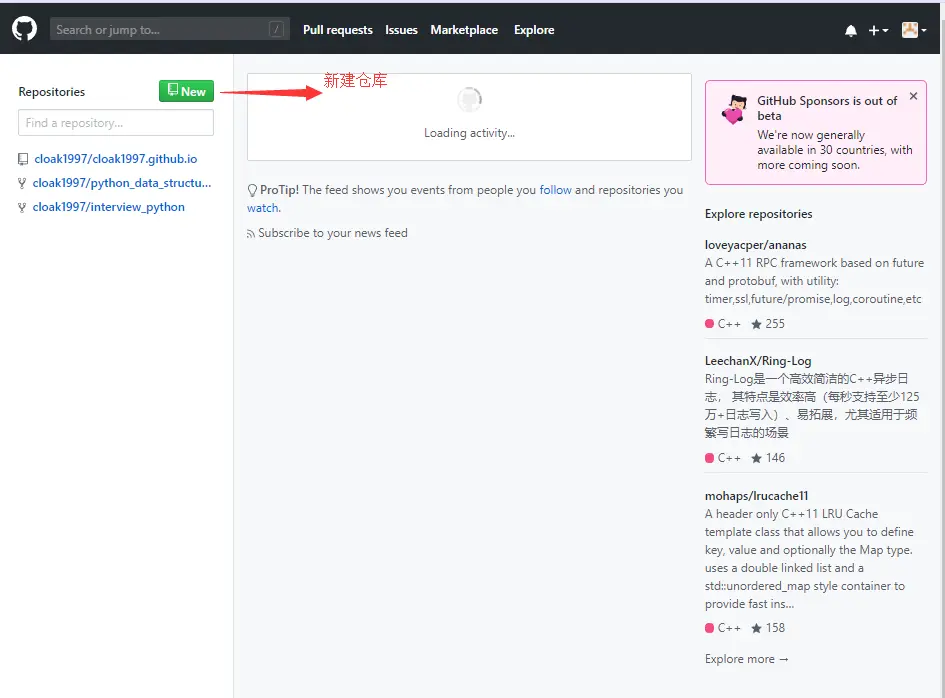Viewport: 945px width, 698px height.
Task: Click the GitHub Sponsors mascot image
Action: (x=735, y=110)
